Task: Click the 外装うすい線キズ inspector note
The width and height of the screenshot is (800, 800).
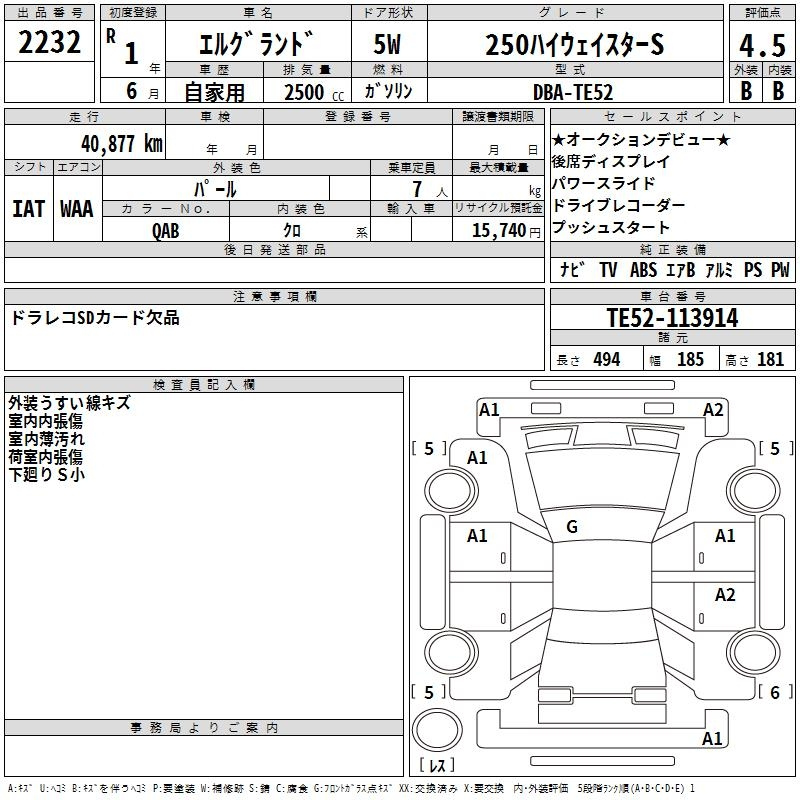Action: tap(69, 403)
